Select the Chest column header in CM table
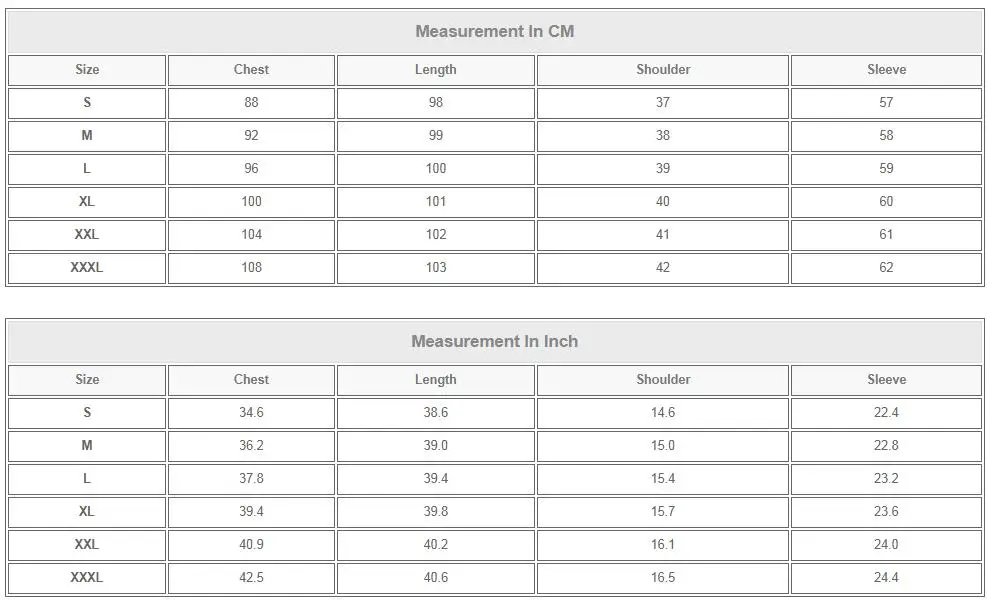This screenshot has width=987, height=600. coord(251,70)
